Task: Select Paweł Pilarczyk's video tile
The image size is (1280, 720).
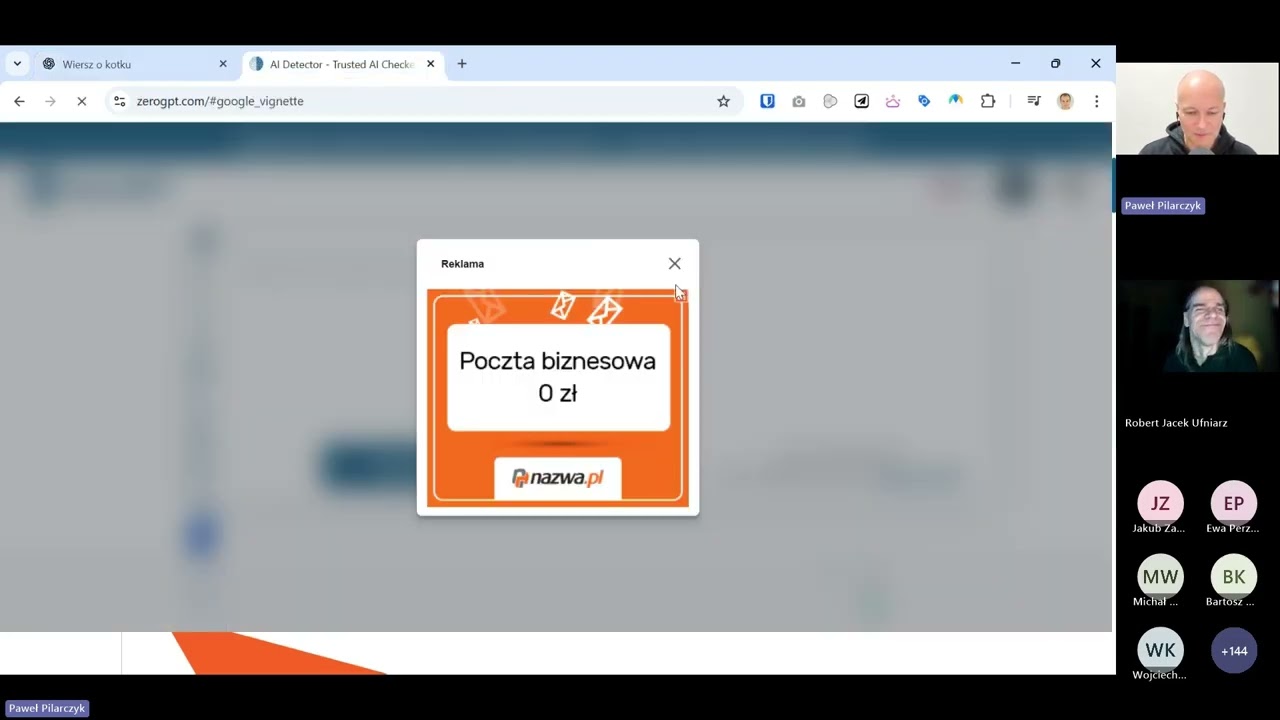Action: pyautogui.click(x=1197, y=110)
